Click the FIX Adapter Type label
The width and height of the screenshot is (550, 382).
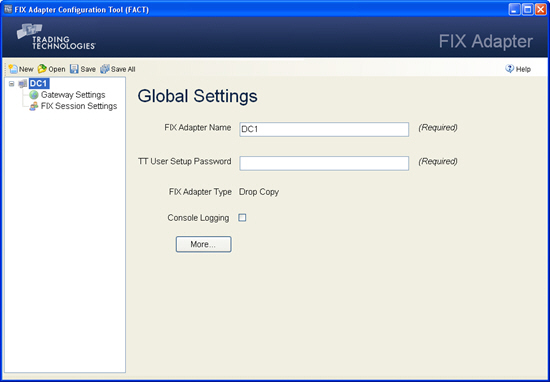pyautogui.click(x=200, y=192)
